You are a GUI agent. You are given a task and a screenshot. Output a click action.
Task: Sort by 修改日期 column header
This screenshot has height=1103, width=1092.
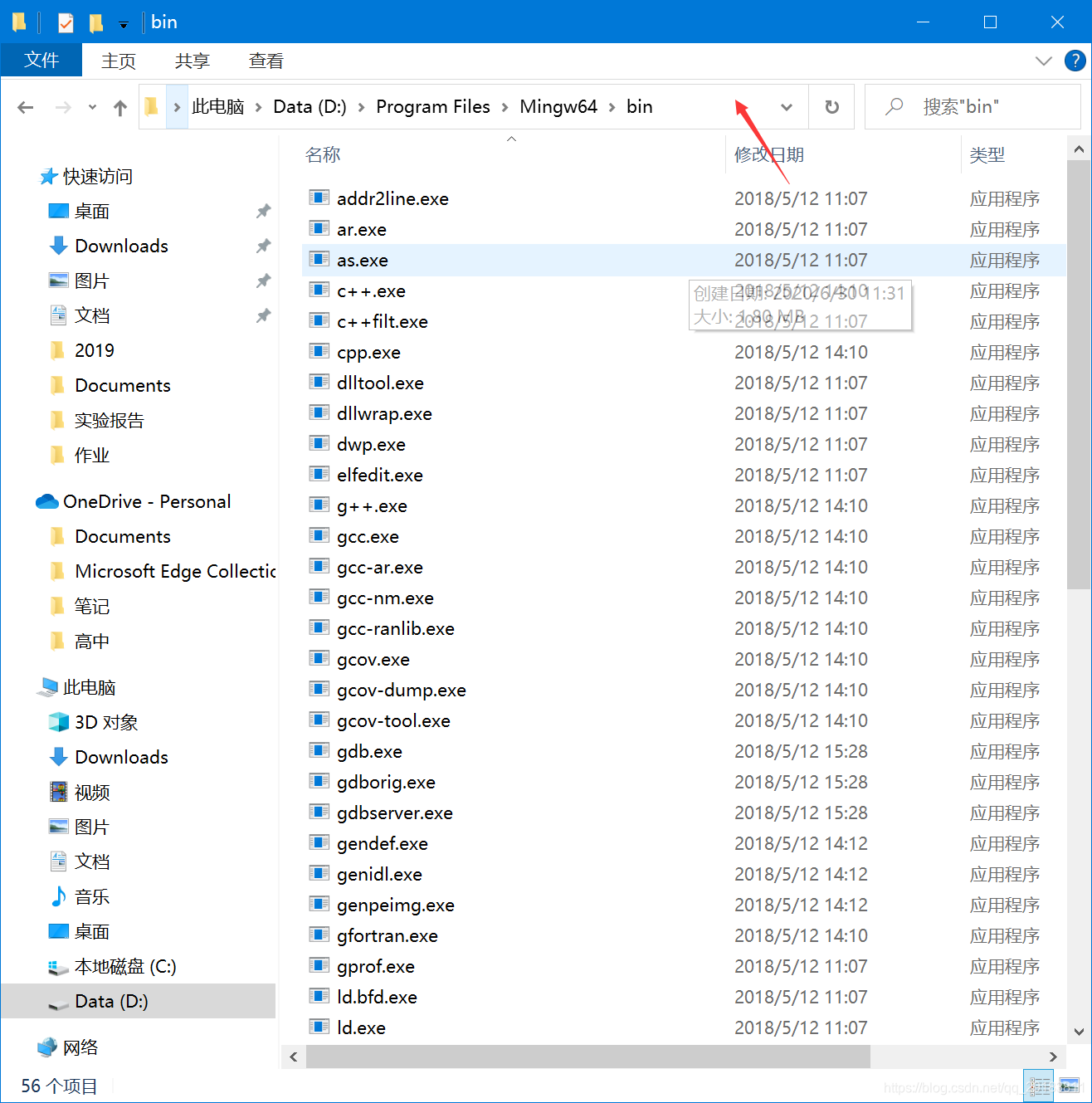coord(768,154)
